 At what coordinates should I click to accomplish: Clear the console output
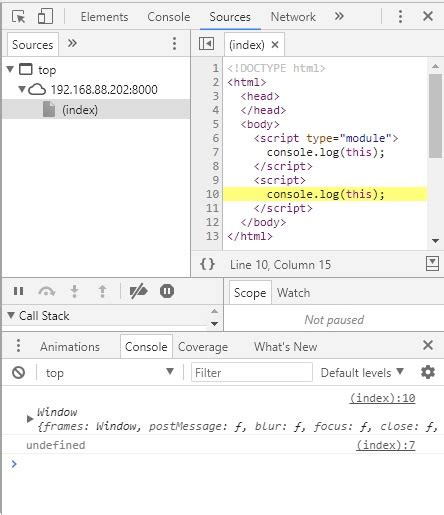coord(18,372)
